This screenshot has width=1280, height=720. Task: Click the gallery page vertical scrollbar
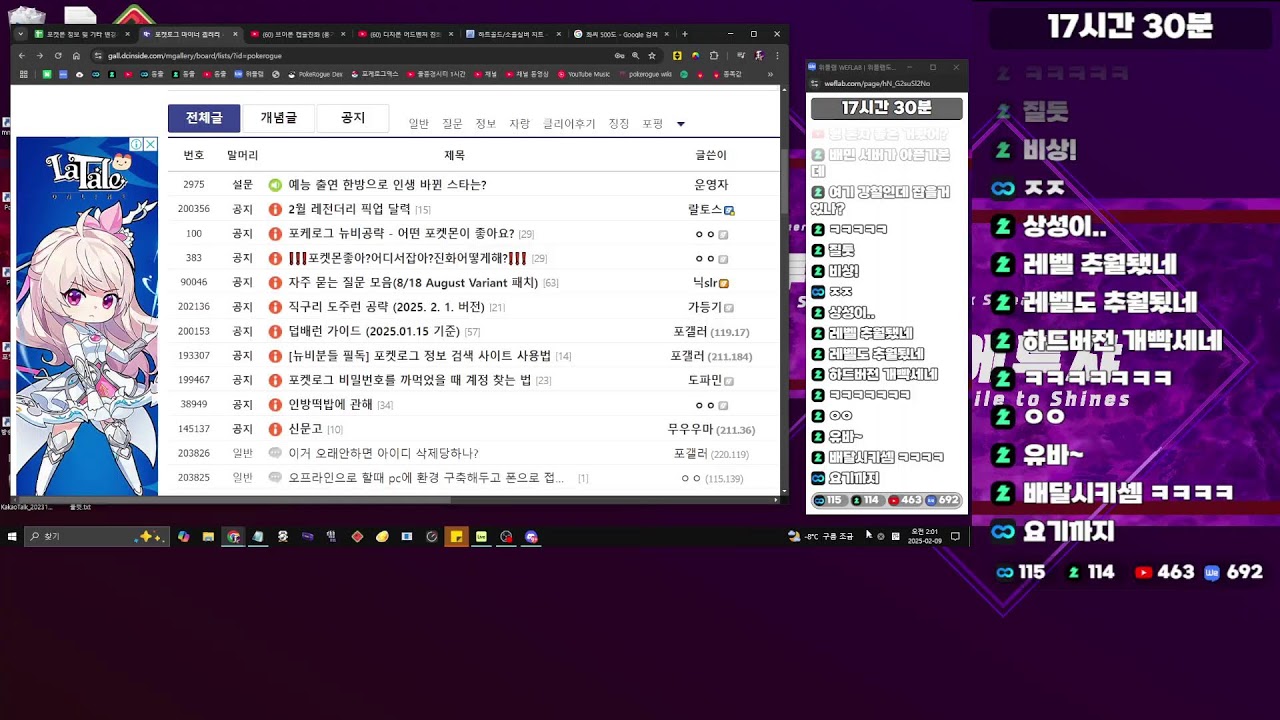tap(783, 290)
